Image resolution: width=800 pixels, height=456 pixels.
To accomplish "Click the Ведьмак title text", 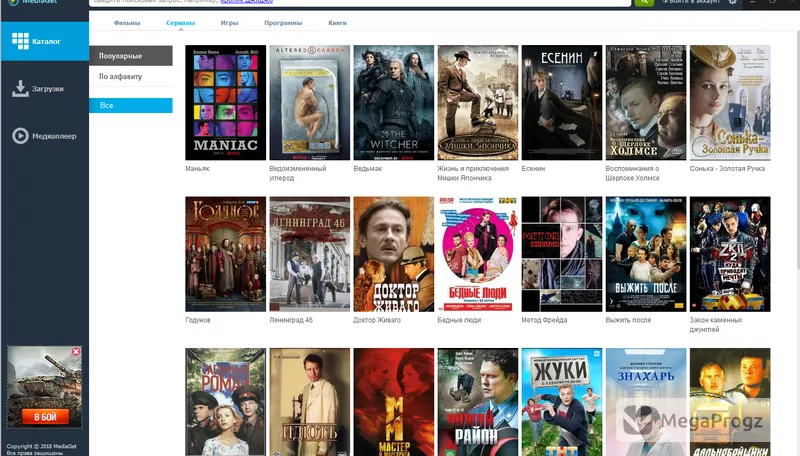I will click(368, 168).
